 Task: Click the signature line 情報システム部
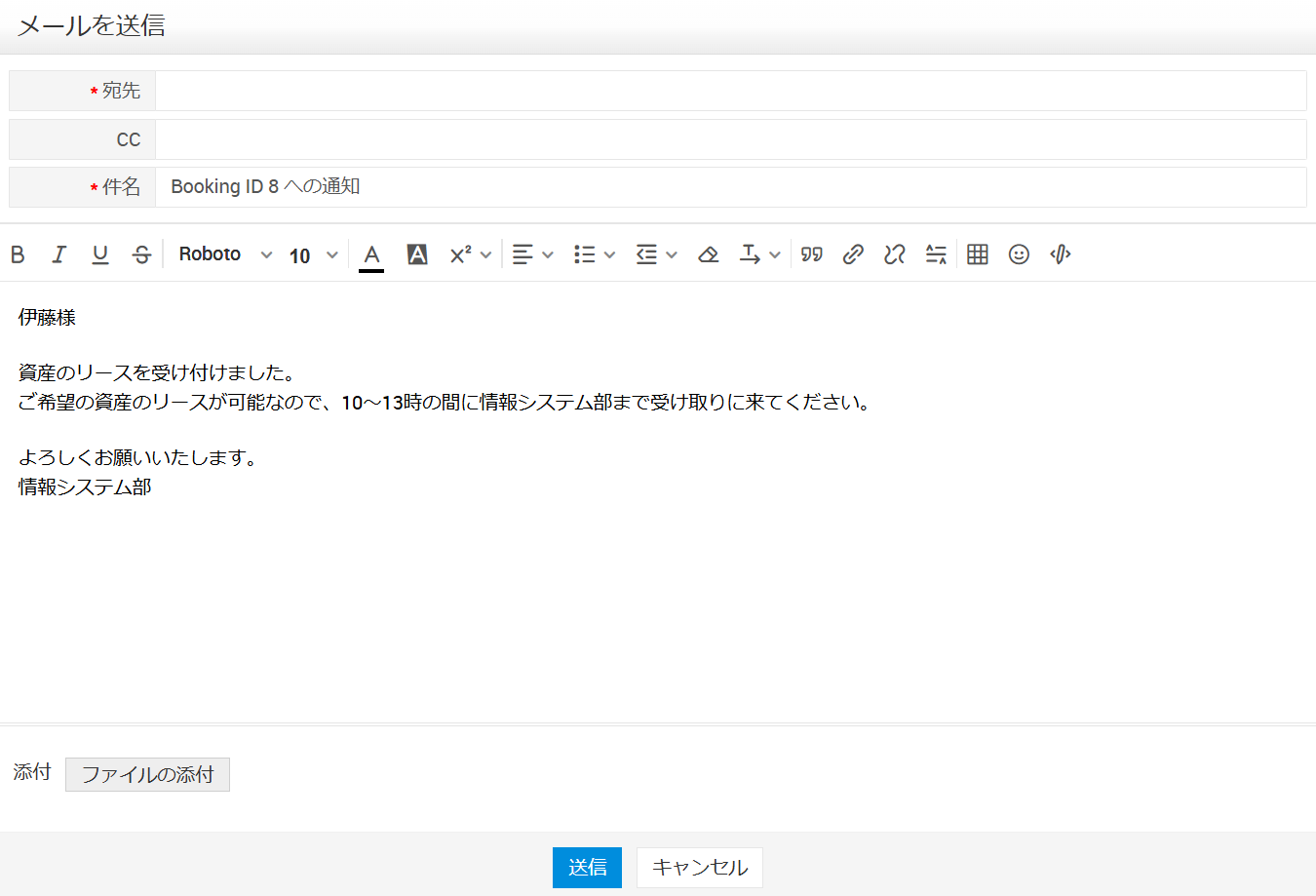85,487
